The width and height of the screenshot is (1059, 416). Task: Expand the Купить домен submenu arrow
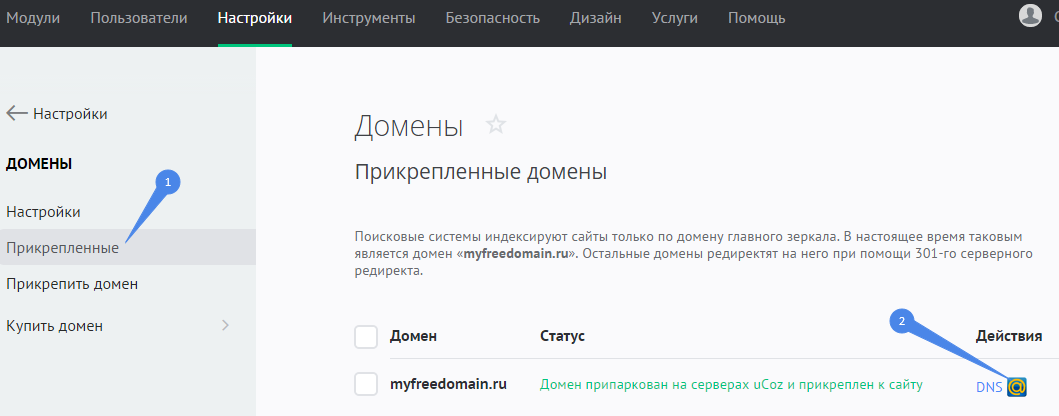coord(225,325)
